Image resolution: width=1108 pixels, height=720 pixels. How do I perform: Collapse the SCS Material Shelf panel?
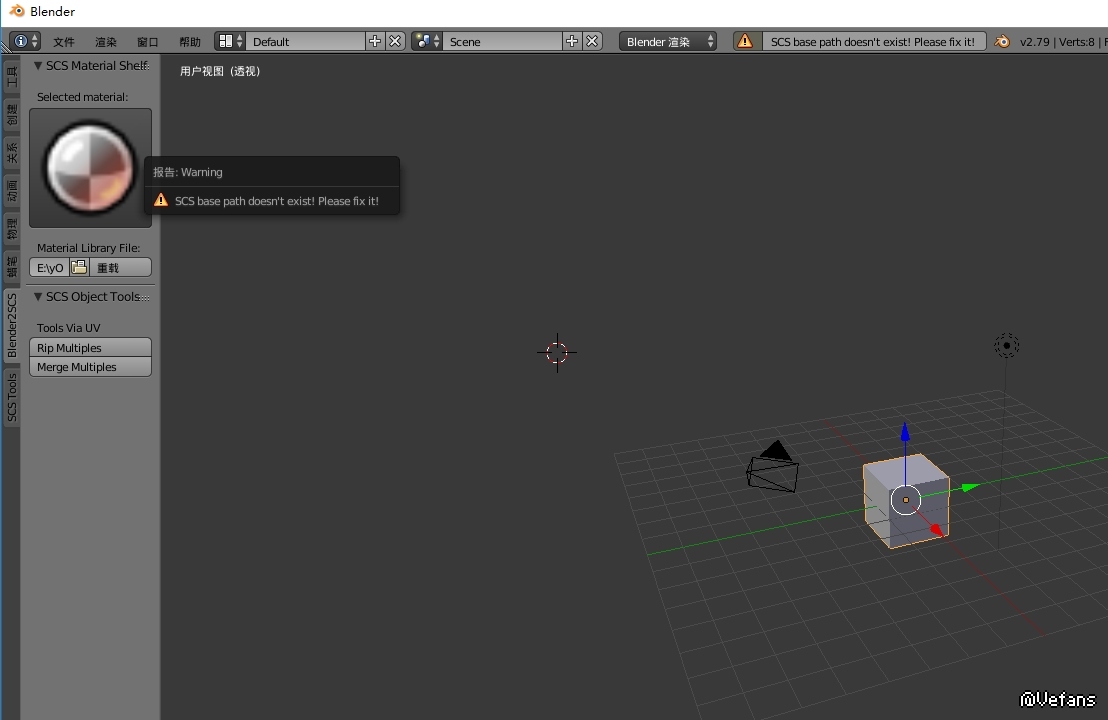38,66
